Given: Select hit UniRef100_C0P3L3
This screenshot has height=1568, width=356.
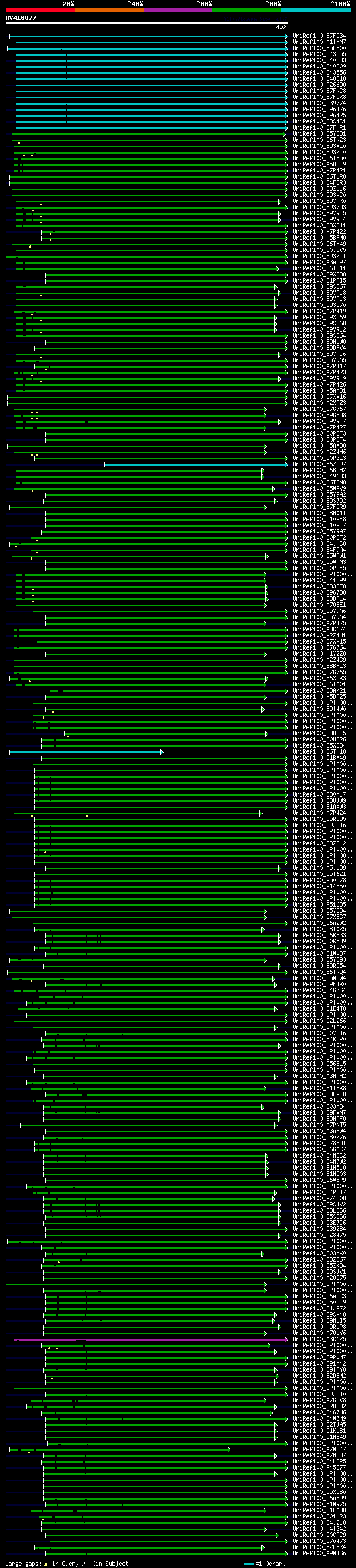Looking at the screenshot, I should (319, 458).
